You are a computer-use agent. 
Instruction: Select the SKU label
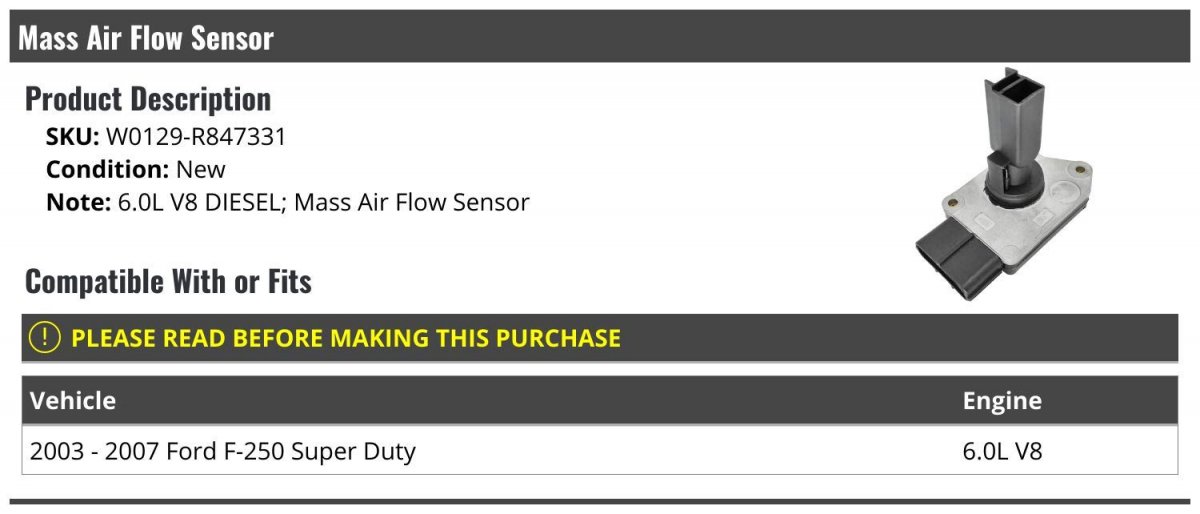[x=73, y=137]
